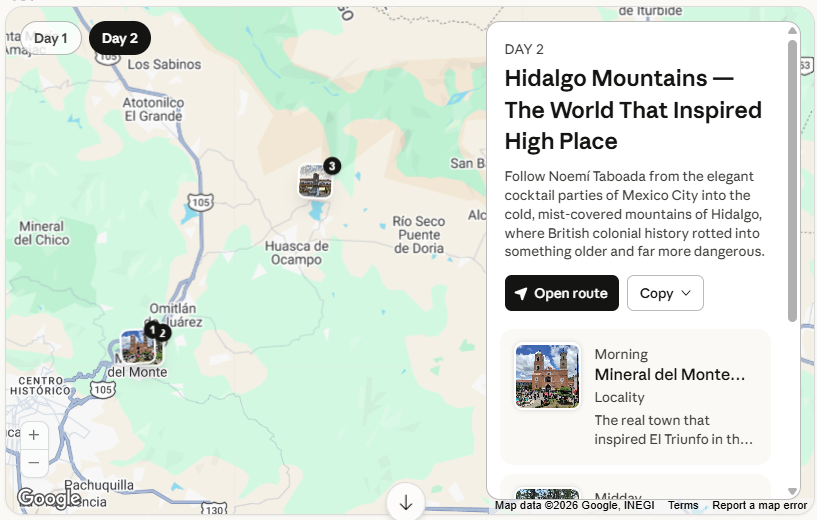Screen dimensions: 817x520
Task: Zoom in on the map
Action: 34,435
